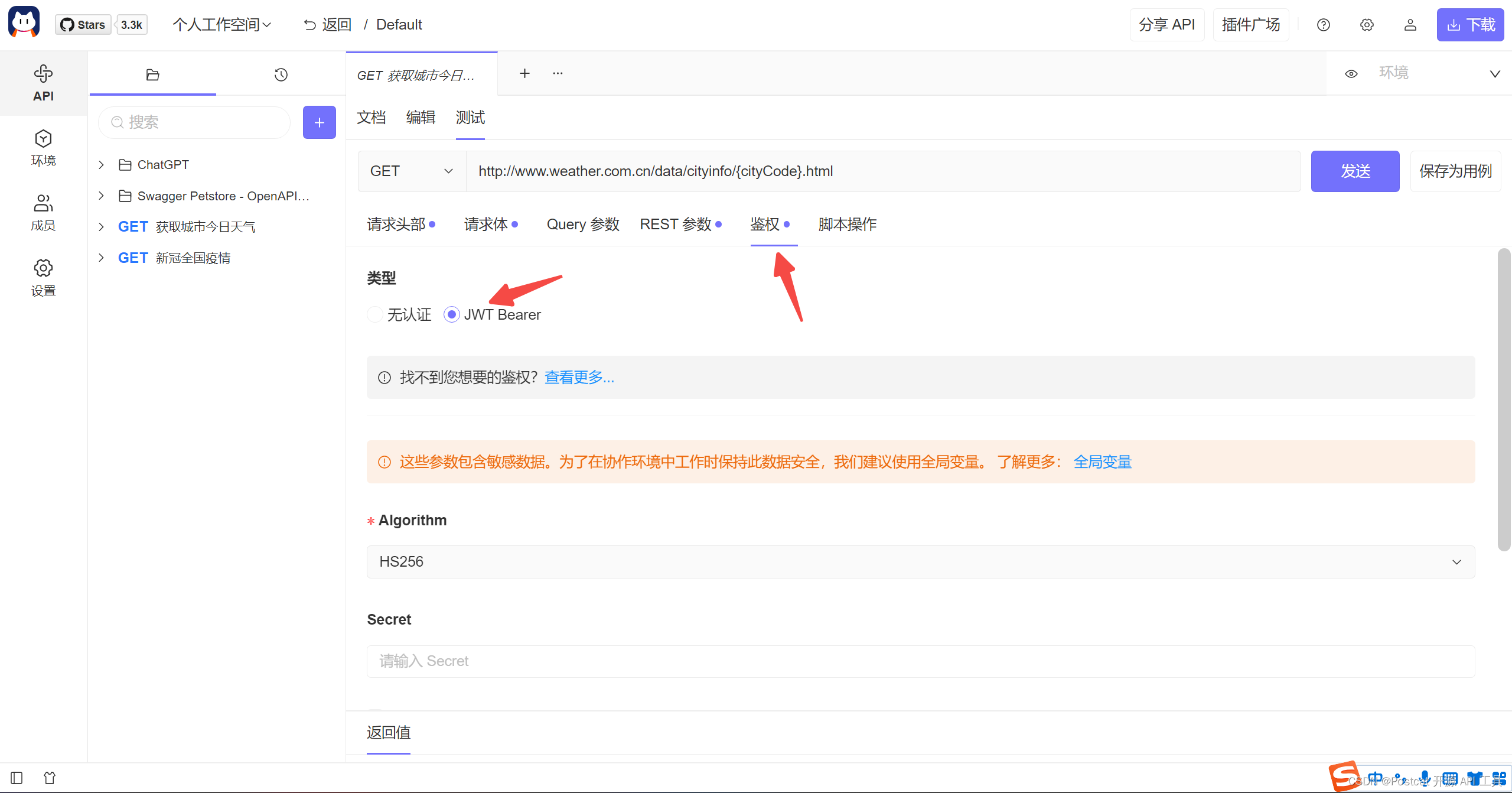Open the 查看更多 link
1512x793 pixels.
[579, 378]
